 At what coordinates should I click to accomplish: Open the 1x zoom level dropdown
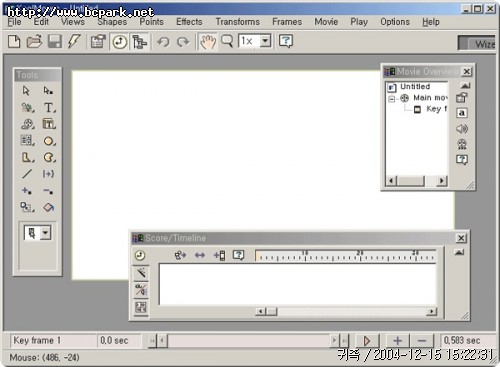point(265,41)
